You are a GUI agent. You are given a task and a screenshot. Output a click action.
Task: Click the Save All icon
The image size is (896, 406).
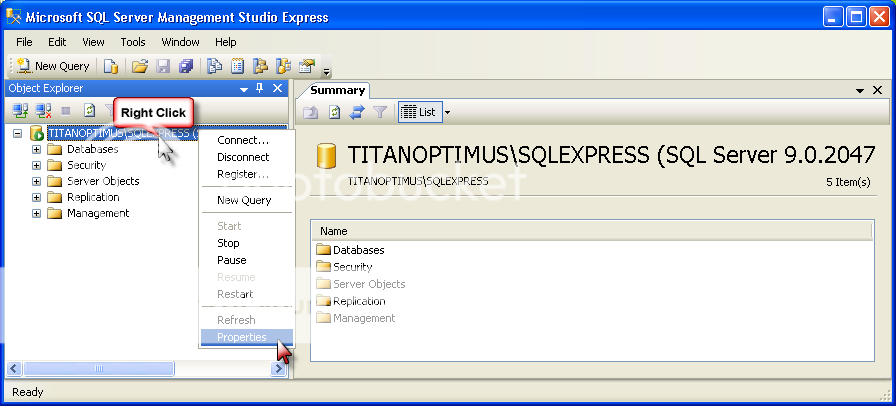[186, 66]
